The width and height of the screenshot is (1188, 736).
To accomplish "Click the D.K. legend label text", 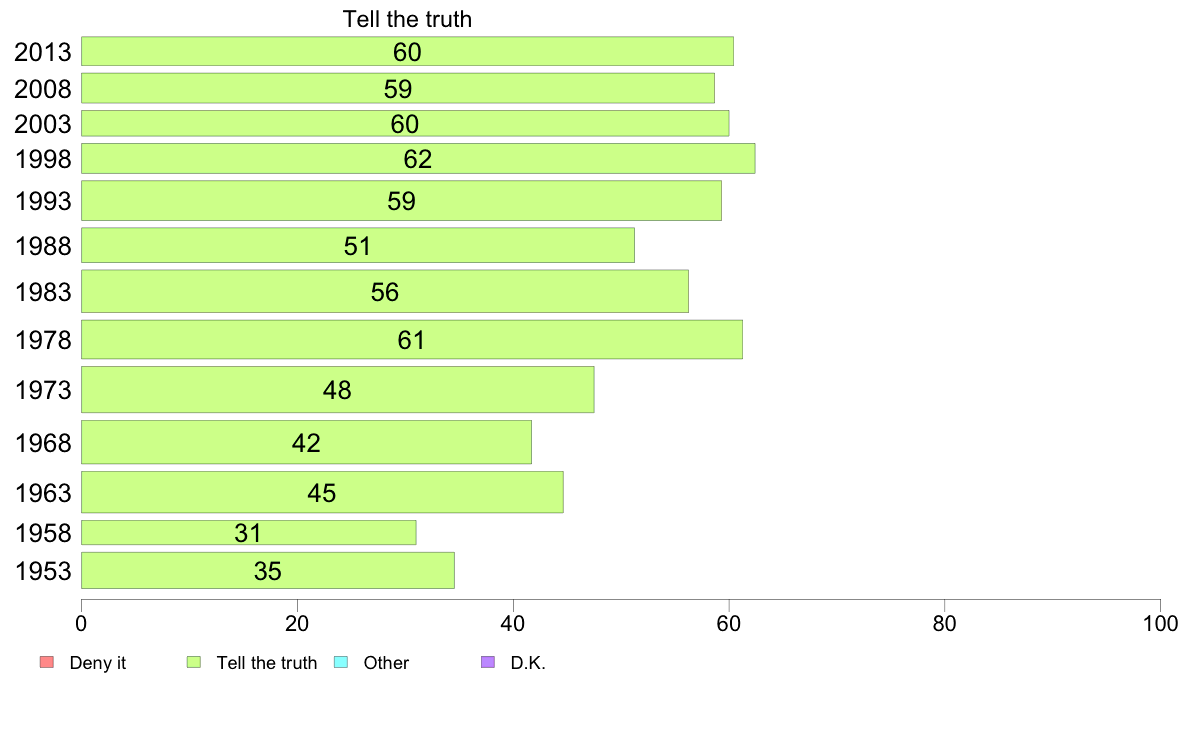I will pos(528,662).
